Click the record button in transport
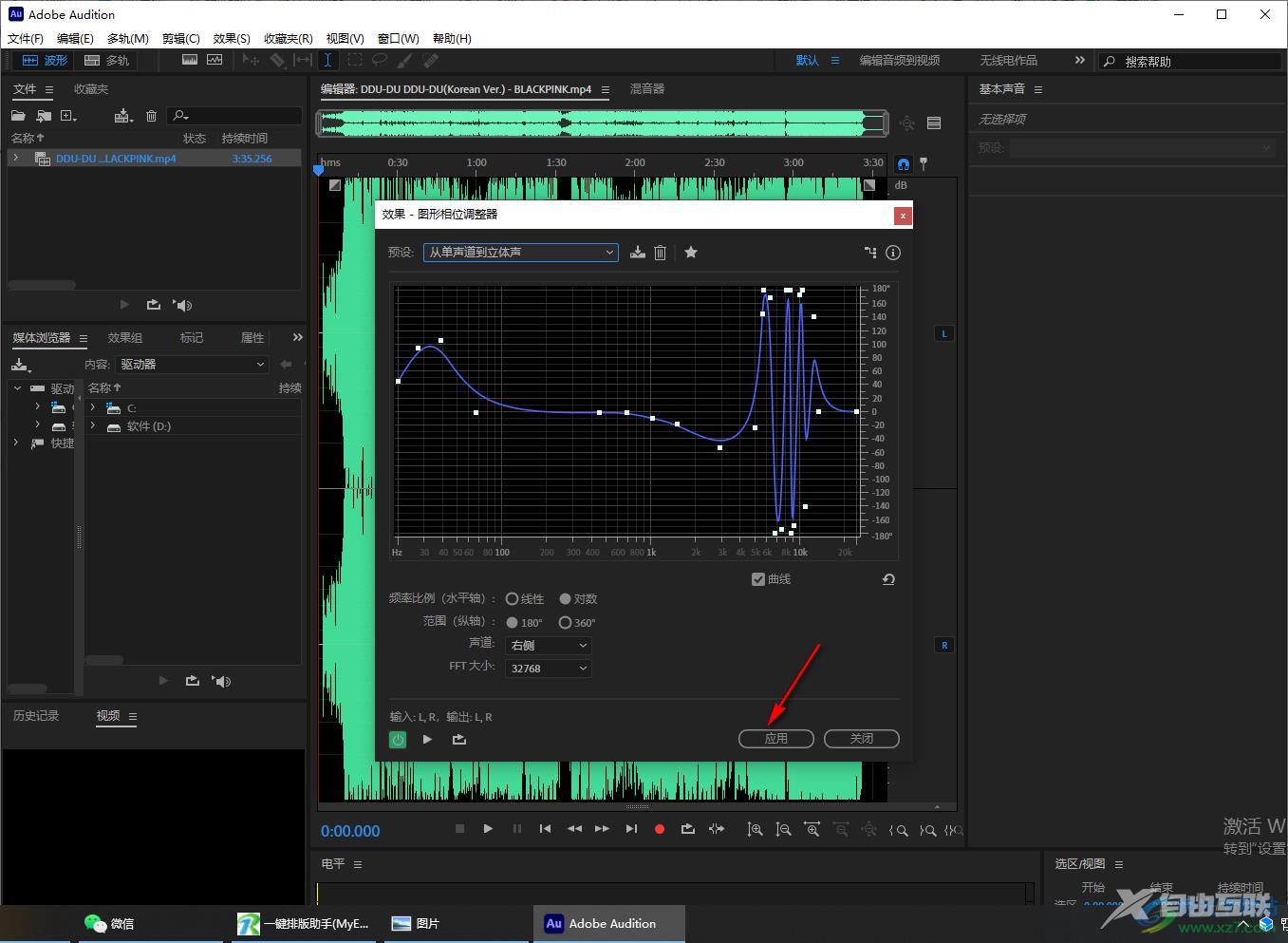This screenshot has width=1288, height=943. [x=660, y=829]
